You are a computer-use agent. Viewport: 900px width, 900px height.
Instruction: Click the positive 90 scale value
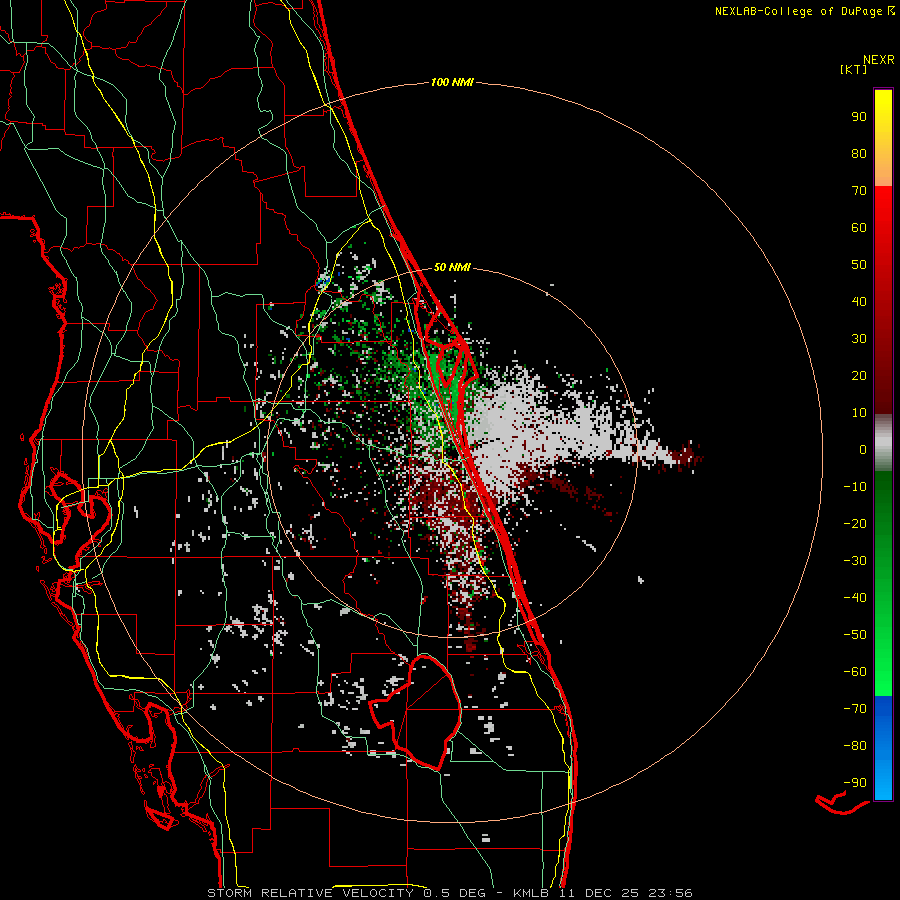coord(859,117)
